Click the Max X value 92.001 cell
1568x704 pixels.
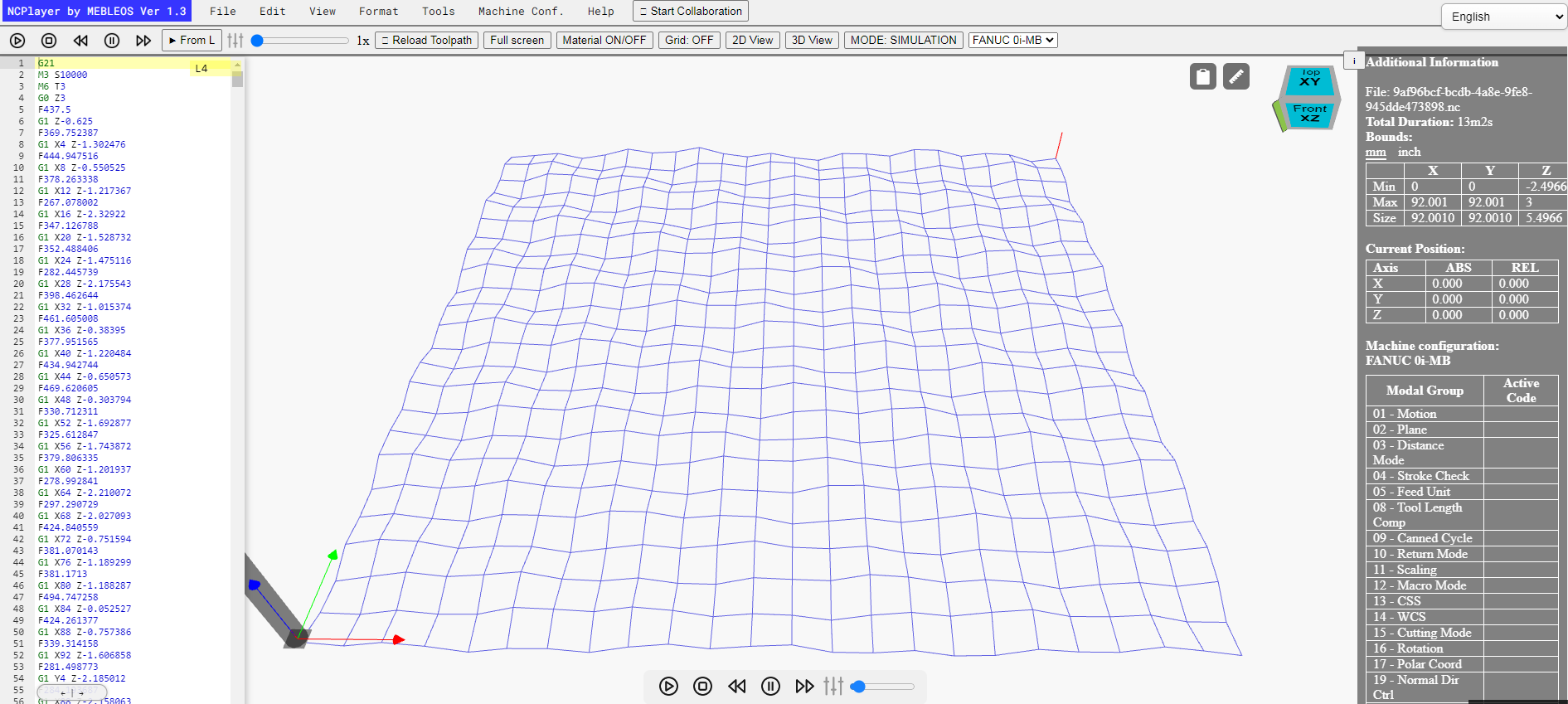point(1432,202)
